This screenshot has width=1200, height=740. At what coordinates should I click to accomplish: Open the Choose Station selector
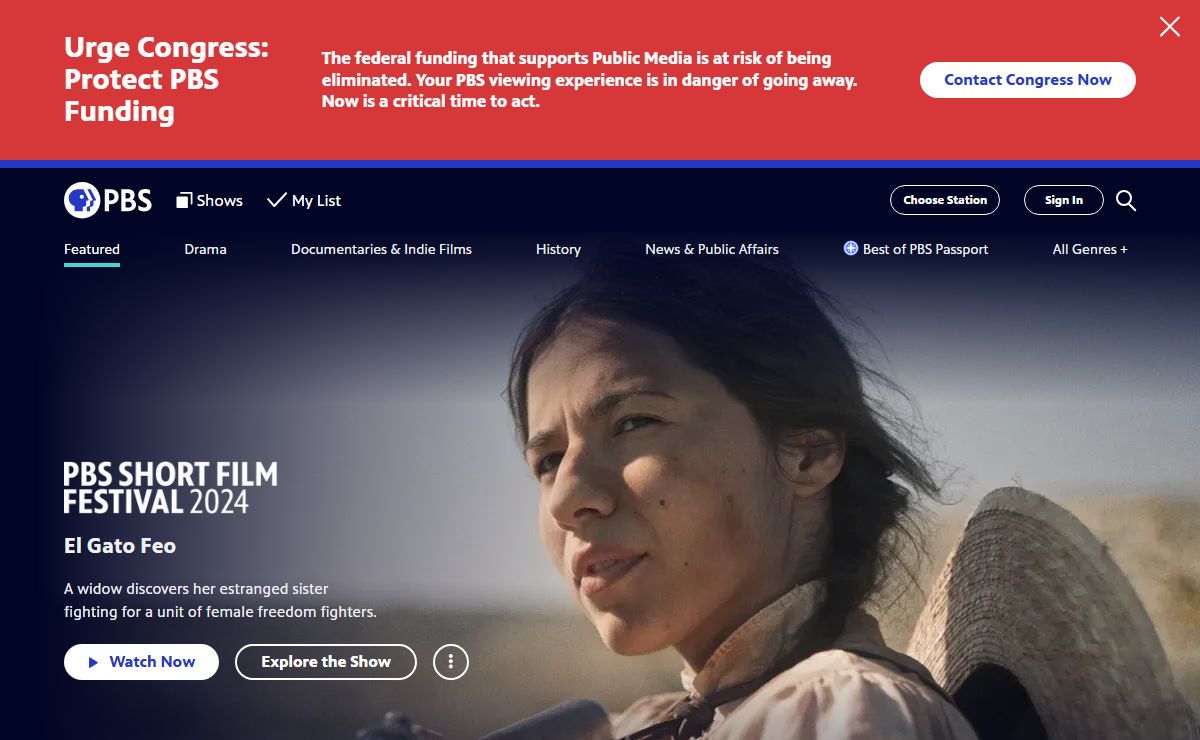tap(945, 200)
